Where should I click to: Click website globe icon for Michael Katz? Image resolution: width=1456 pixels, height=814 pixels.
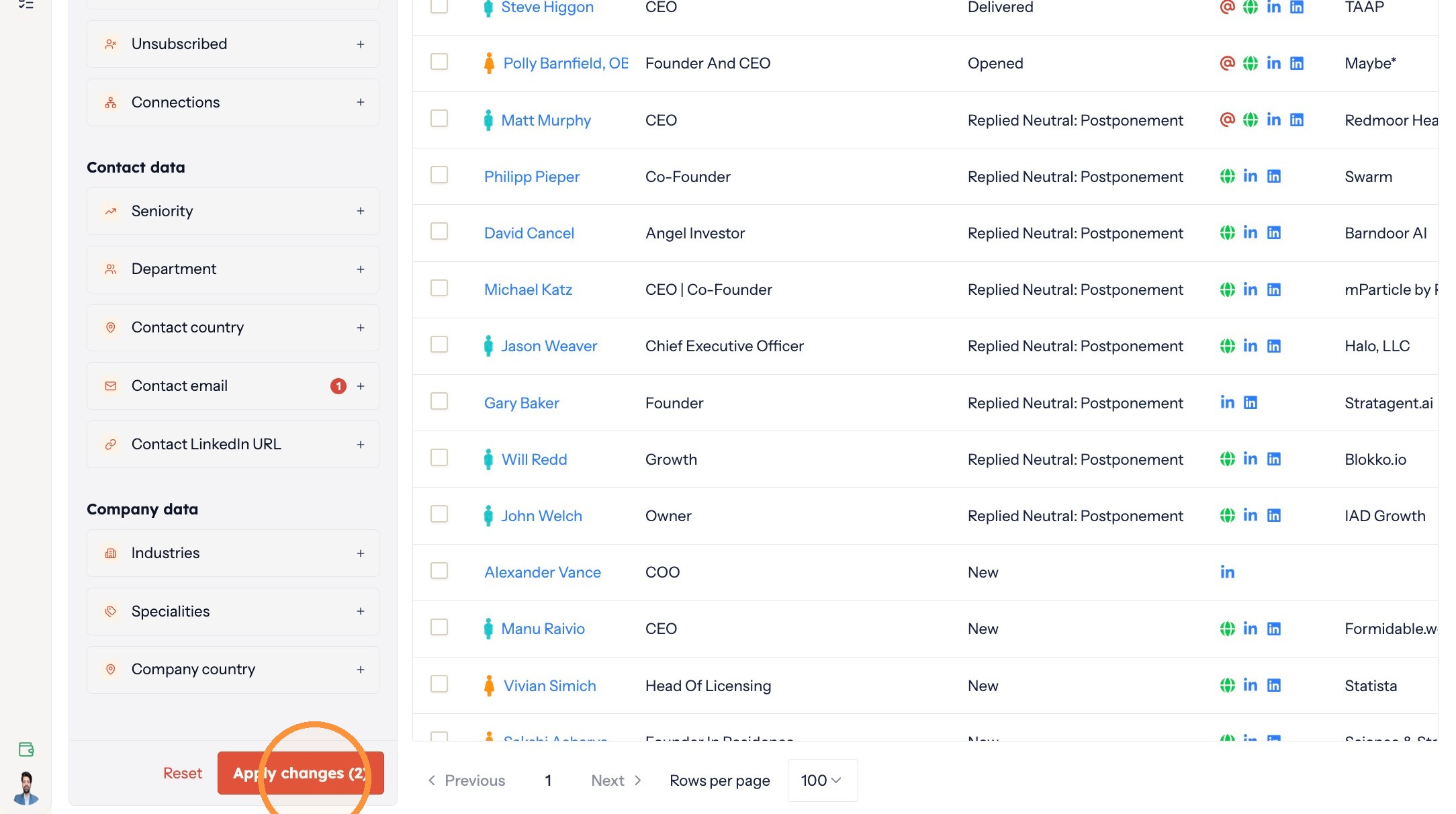1227,289
